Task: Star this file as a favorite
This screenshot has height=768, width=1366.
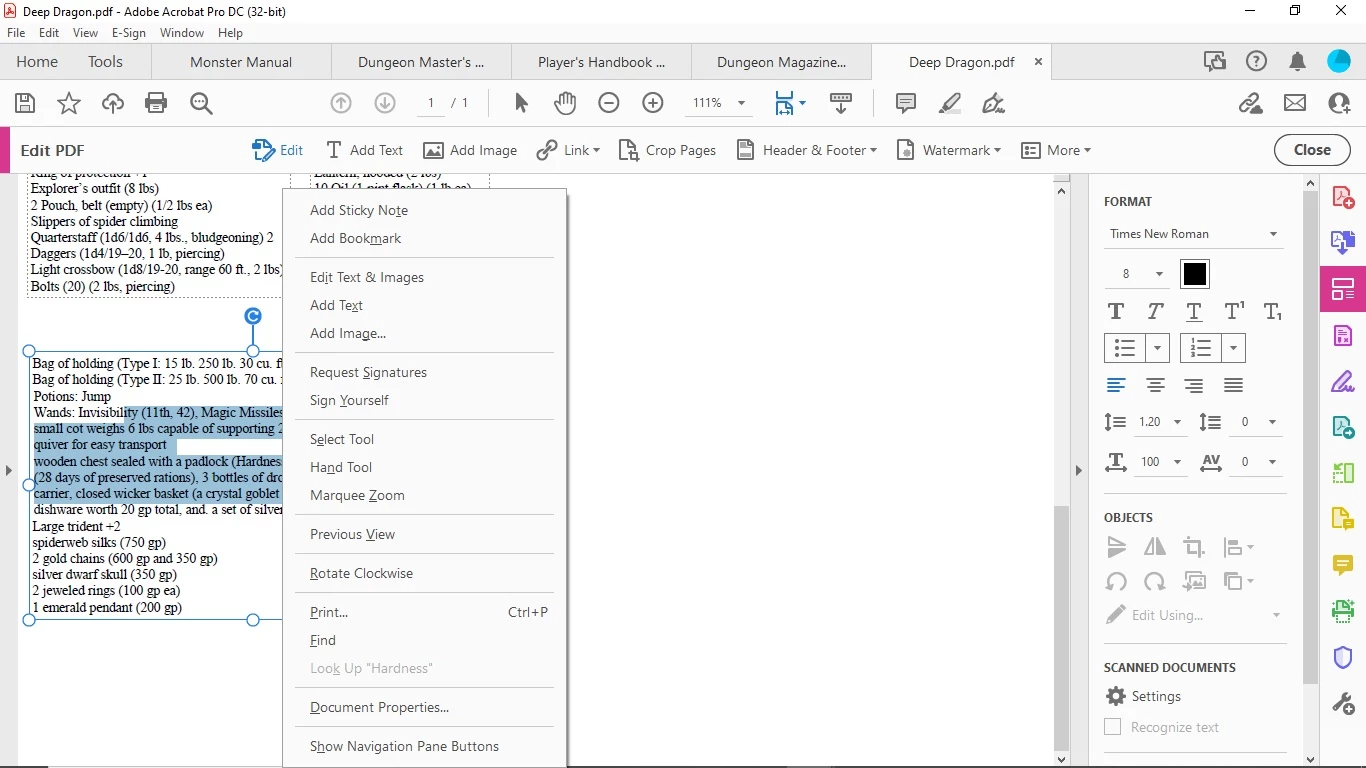Action: [69, 103]
